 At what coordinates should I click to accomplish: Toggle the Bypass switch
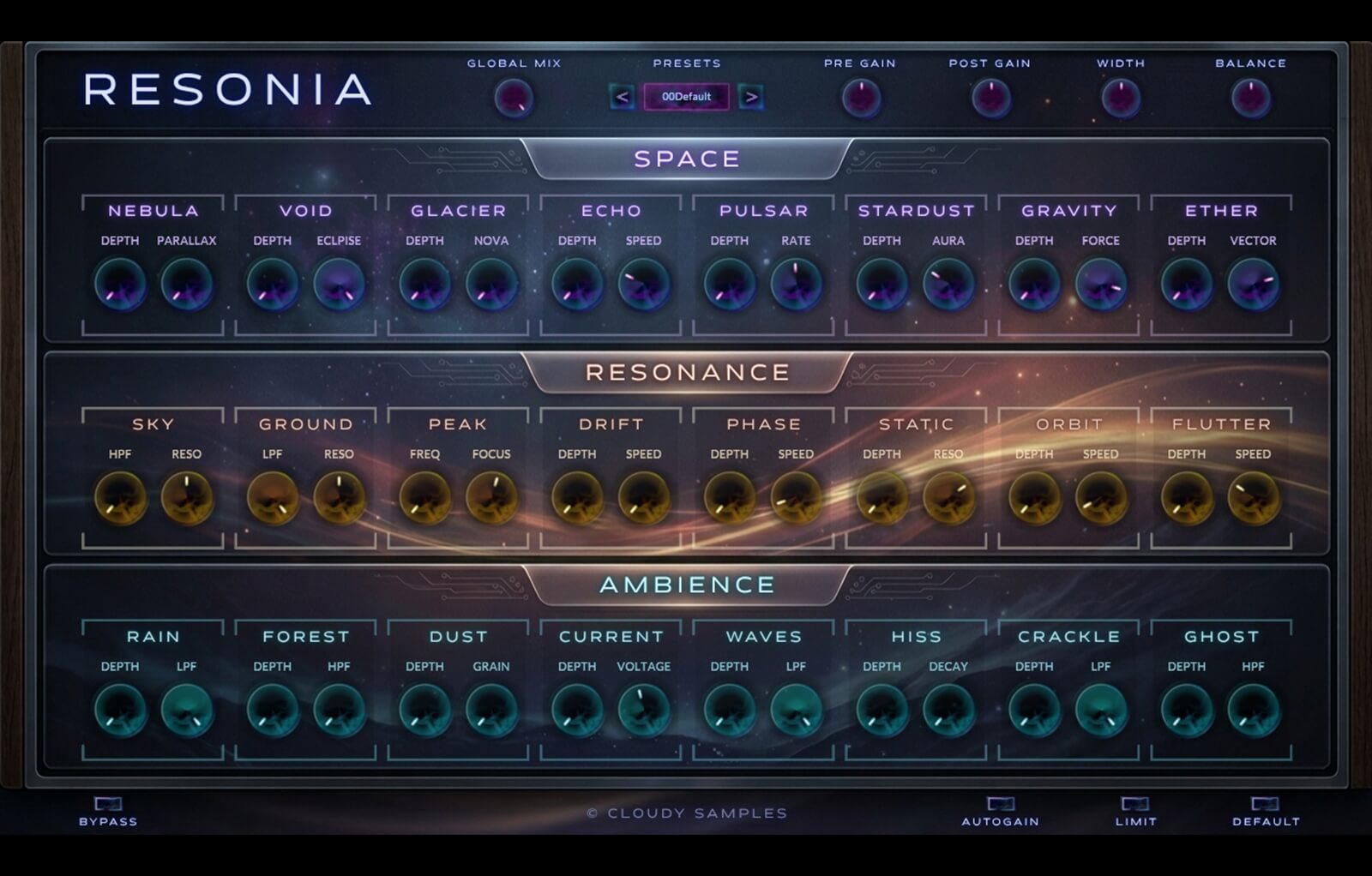[x=108, y=803]
